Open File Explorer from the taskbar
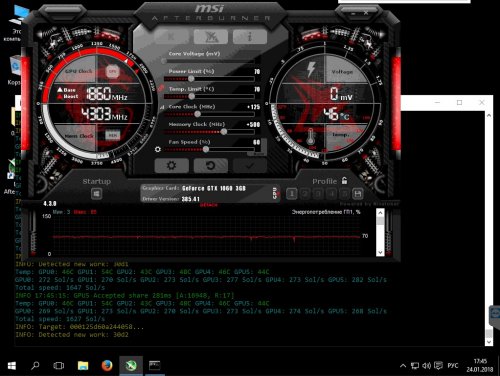Image resolution: width=500 pixels, height=376 pixels. pyautogui.click(x=83, y=366)
